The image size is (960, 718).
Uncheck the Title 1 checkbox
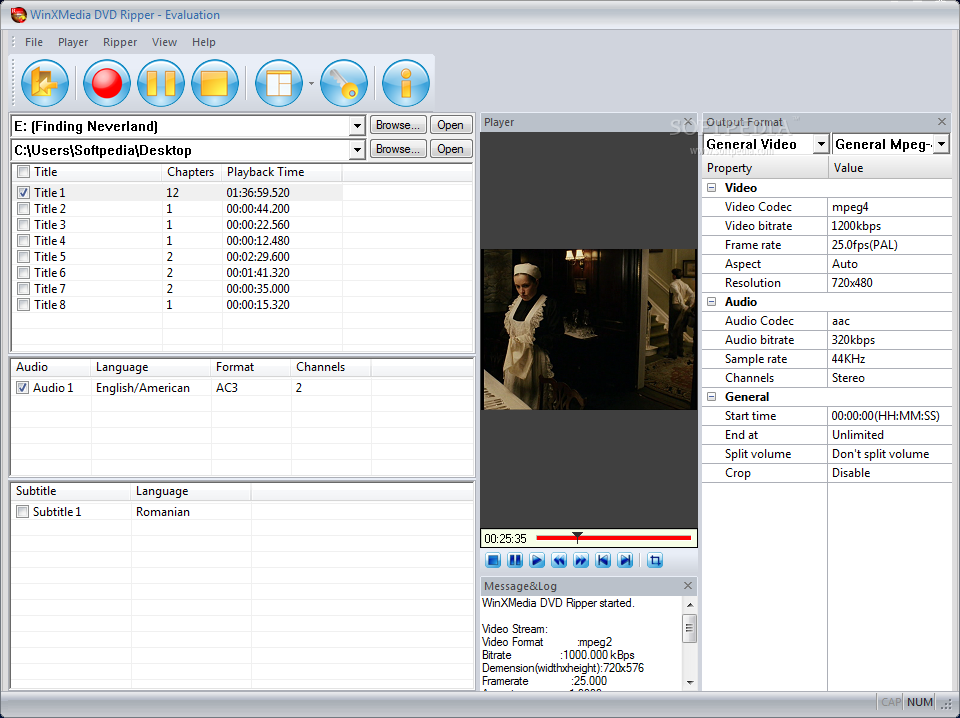pos(23,192)
